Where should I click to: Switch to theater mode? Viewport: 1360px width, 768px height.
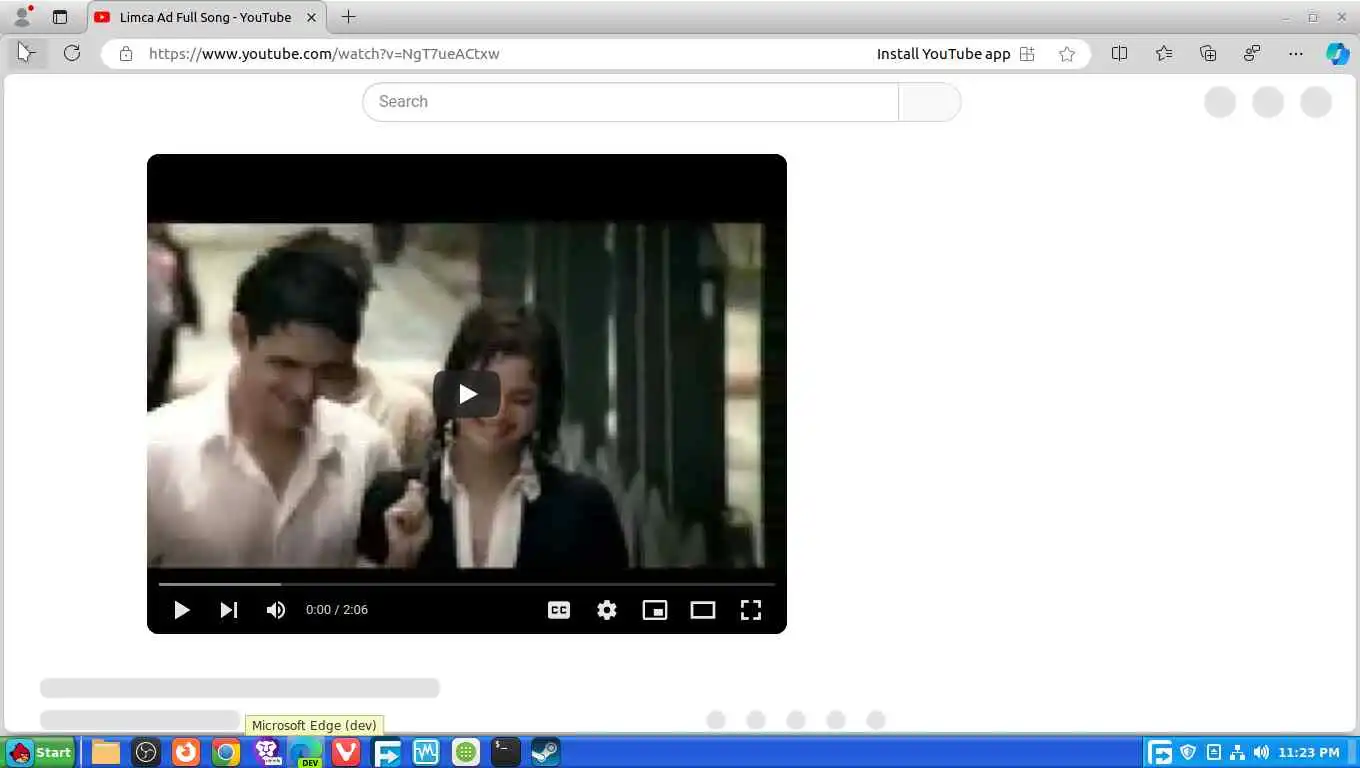click(x=703, y=610)
